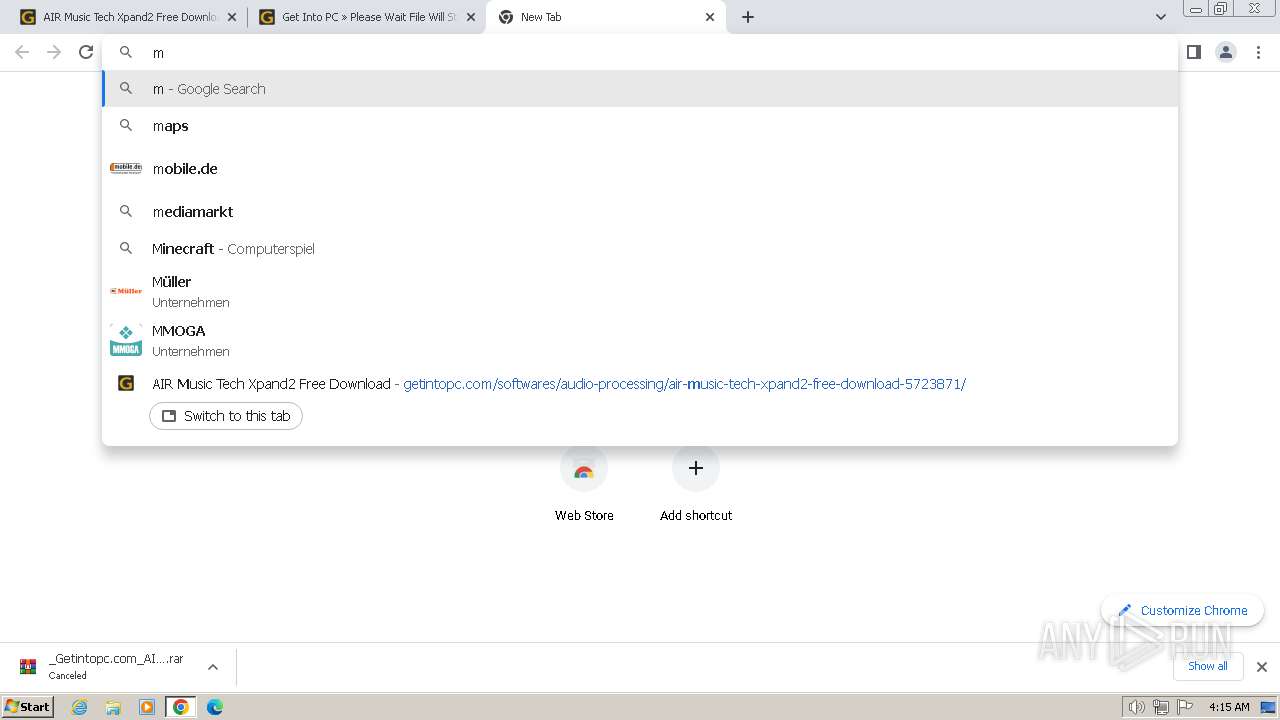The height and width of the screenshot is (720, 1280).
Task: Click 'Show all' downloads button
Action: click(1207, 666)
